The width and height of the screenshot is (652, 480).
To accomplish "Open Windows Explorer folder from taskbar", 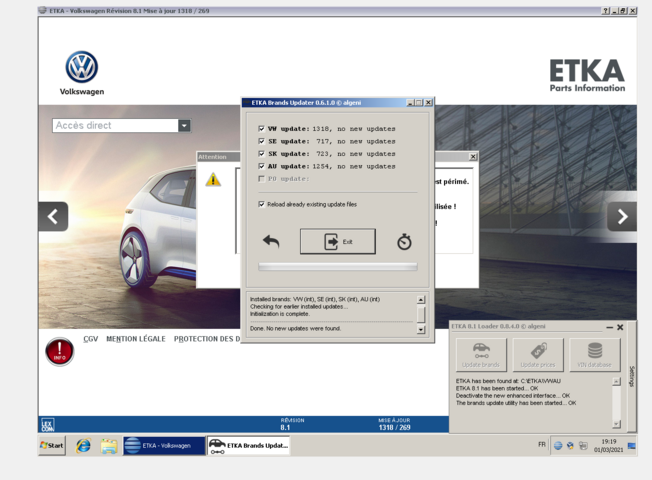I will pos(109,446).
